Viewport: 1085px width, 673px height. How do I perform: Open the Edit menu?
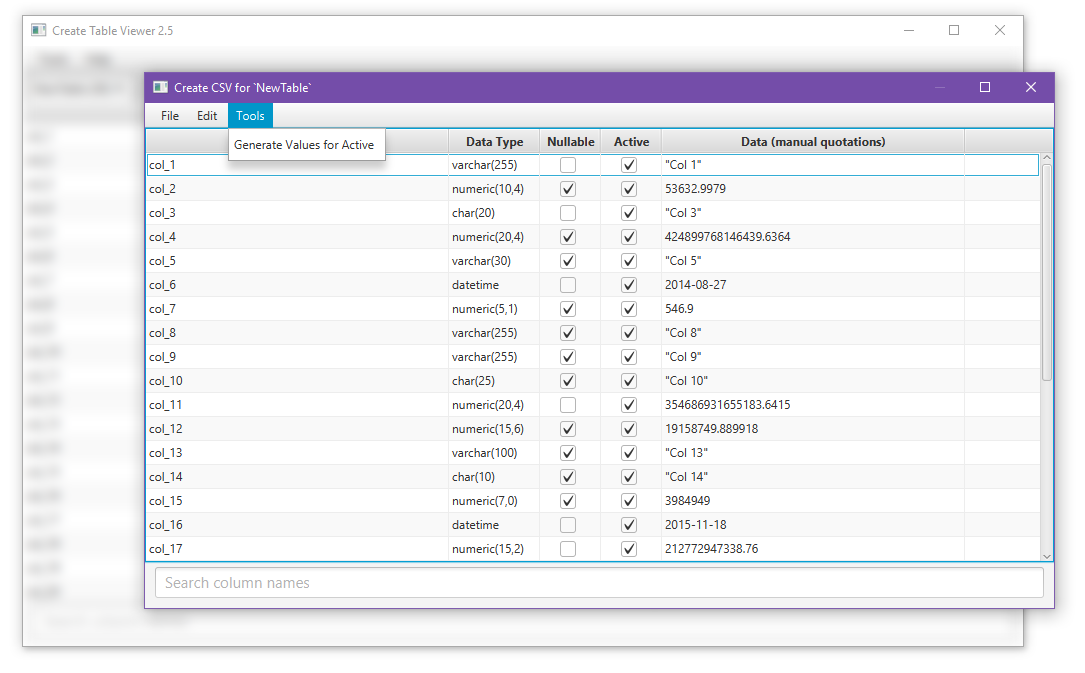click(207, 116)
